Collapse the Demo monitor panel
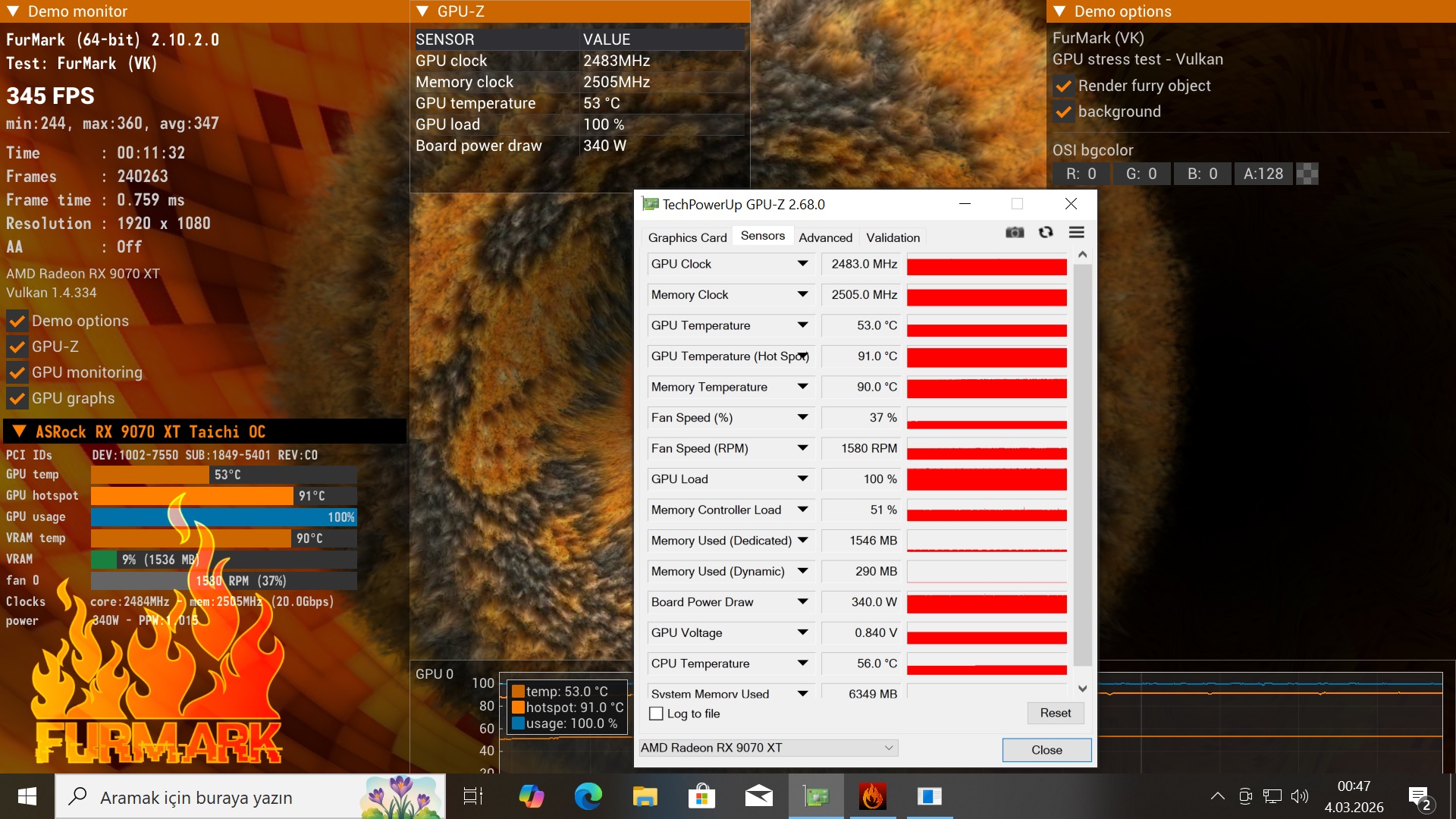The image size is (1456, 819). pyautogui.click(x=13, y=11)
